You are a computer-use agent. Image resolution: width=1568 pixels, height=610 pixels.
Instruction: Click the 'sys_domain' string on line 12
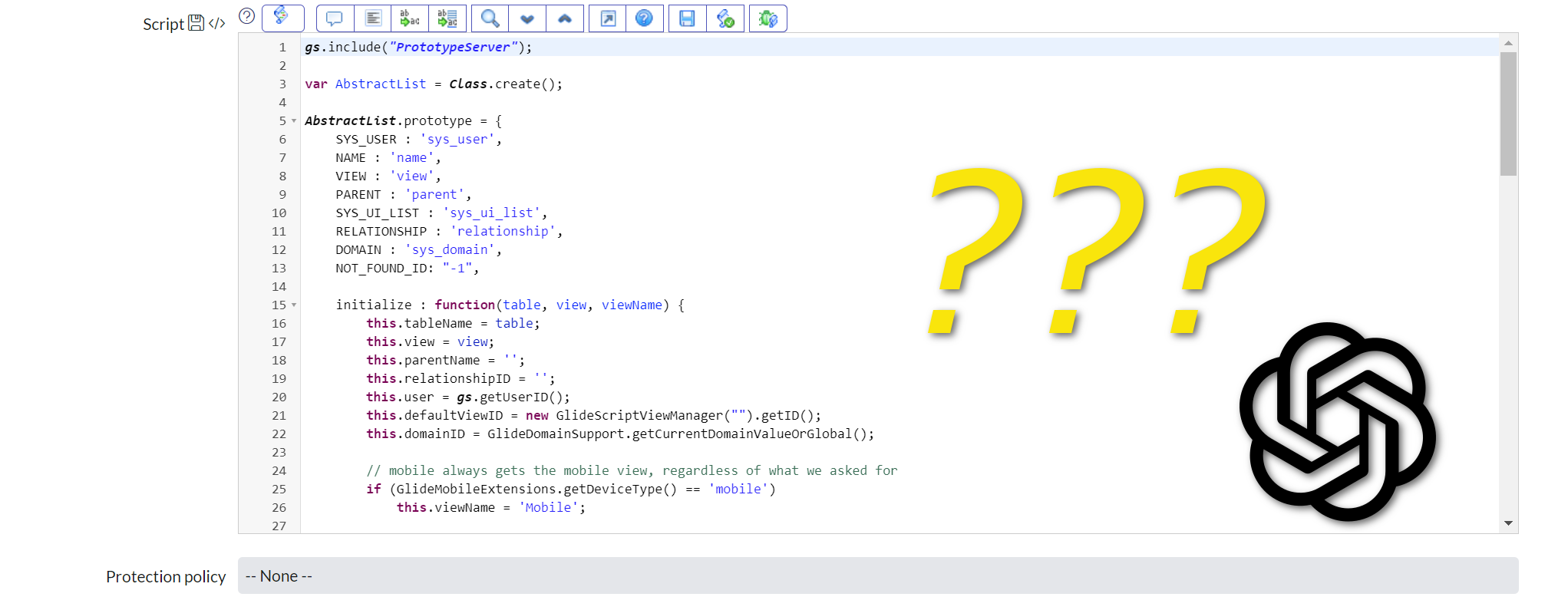click(x=451, y=250)
